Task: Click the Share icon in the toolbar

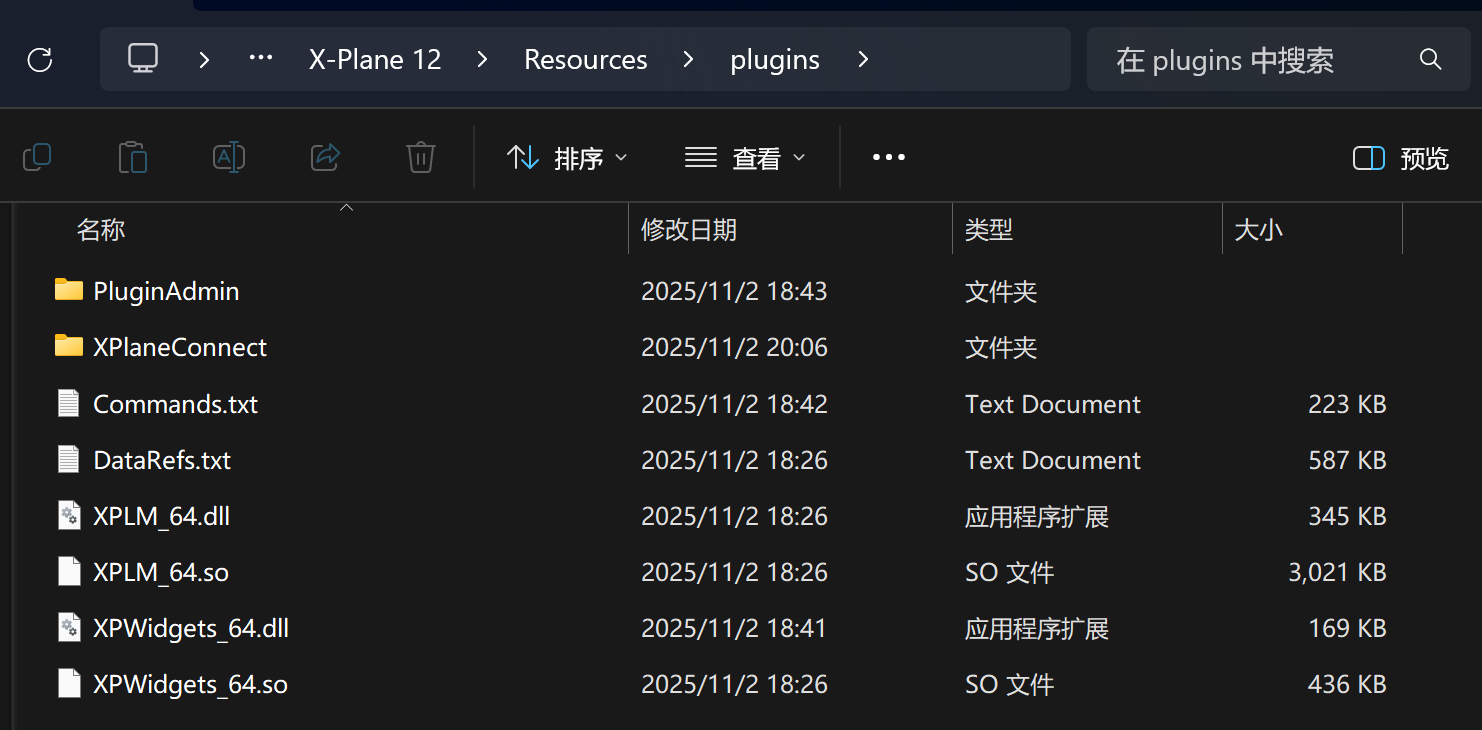Action: click(324, 157)
